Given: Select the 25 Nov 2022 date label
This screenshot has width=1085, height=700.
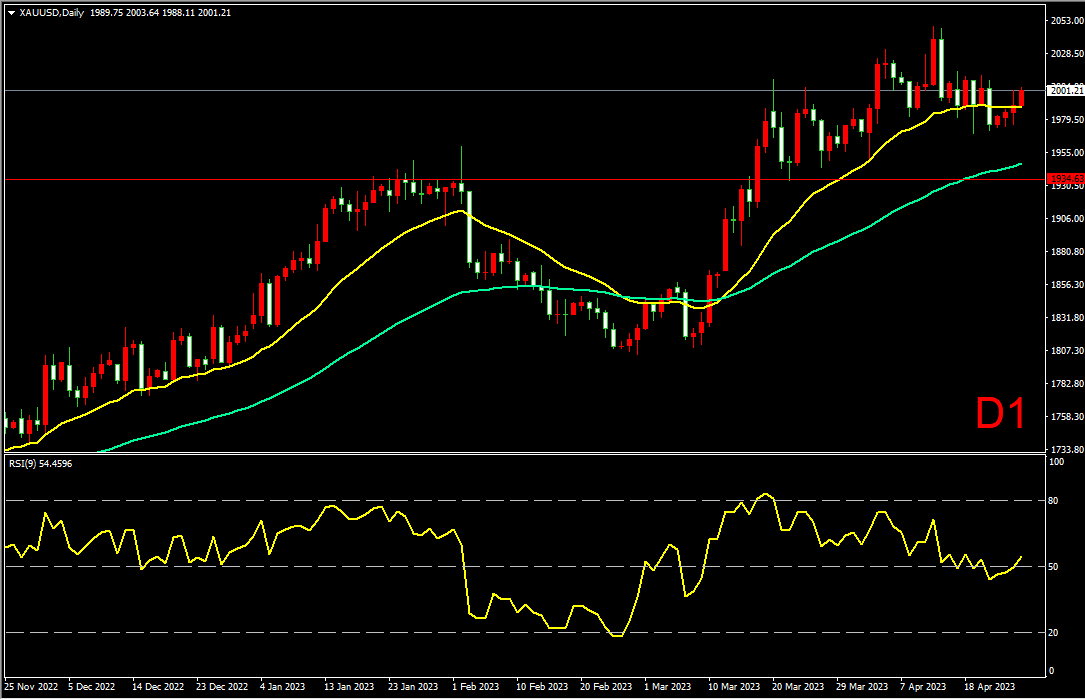Looking at the screenshot, I should (x=31, y=687).
